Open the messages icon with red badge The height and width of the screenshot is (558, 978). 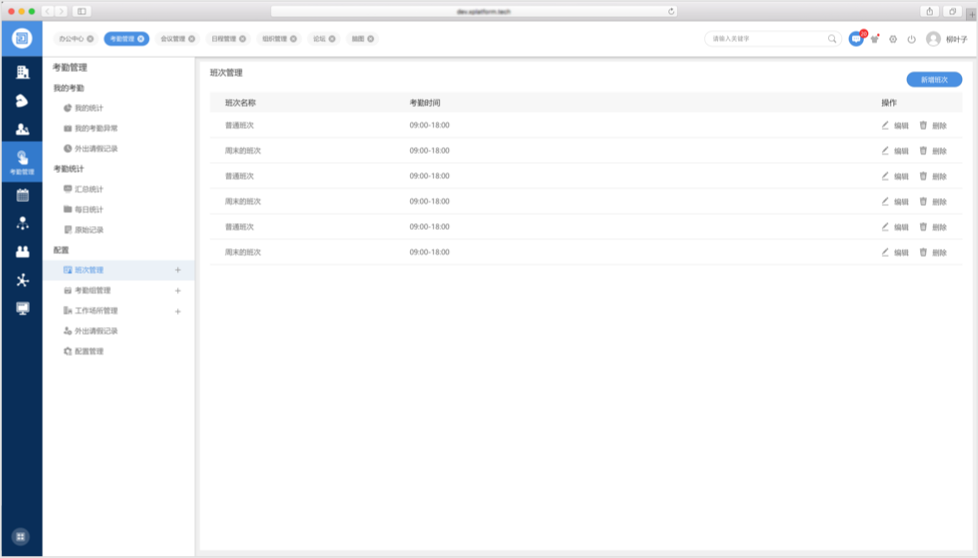pos(856,39)
